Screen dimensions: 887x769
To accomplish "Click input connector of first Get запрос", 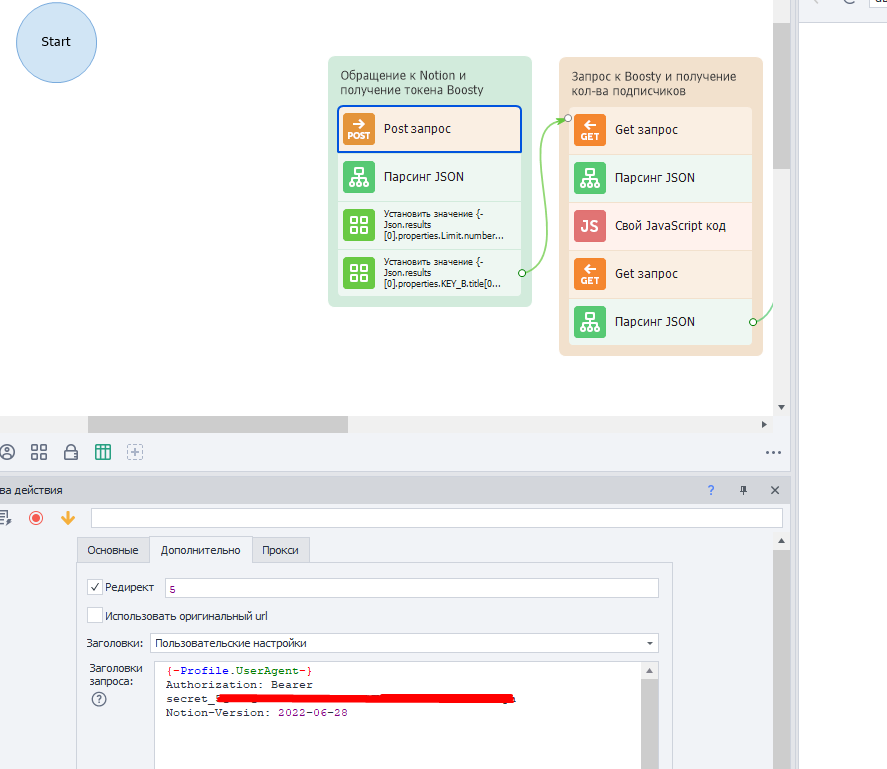I will click(568, 118).
